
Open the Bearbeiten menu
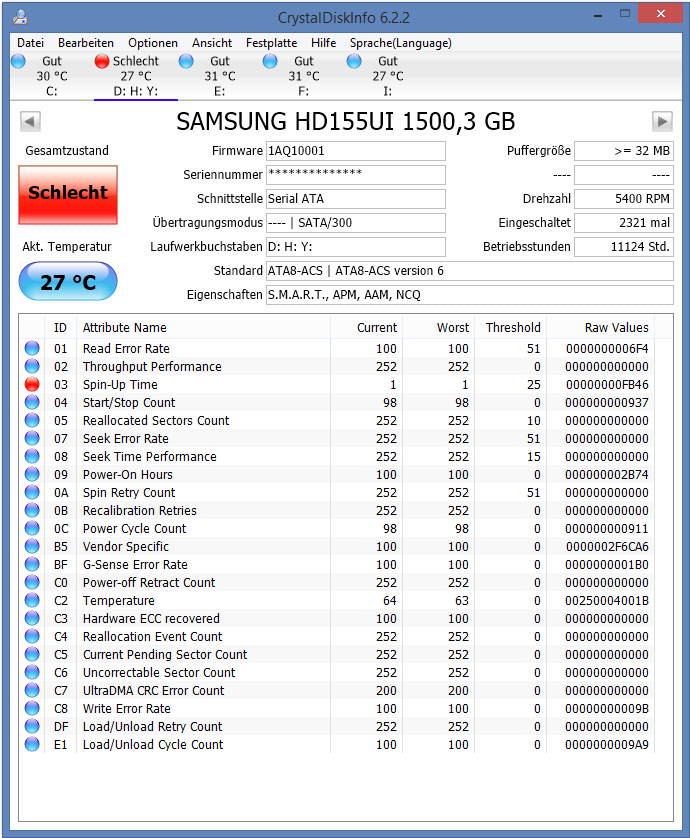tap(86, 43)
